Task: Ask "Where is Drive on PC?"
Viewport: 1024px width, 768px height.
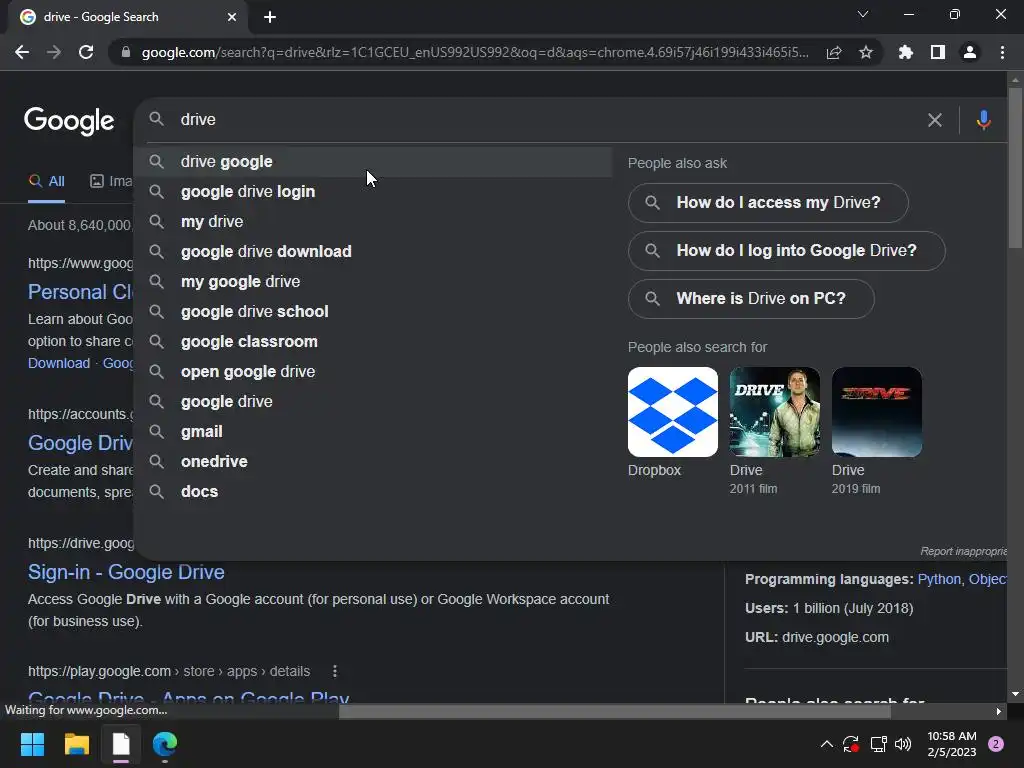Action: [751, 299]
